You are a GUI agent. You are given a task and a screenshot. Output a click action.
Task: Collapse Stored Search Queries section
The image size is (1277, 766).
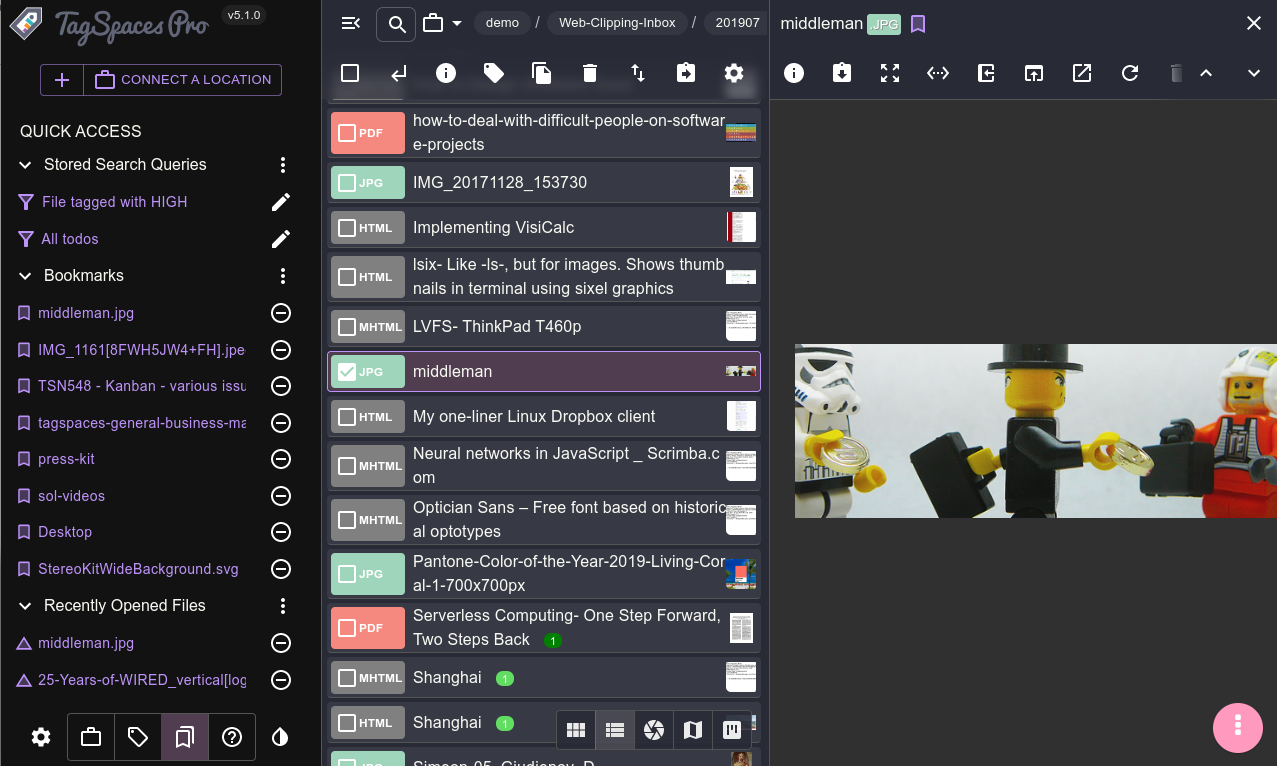pyautogui.click(x=26, y=165)
